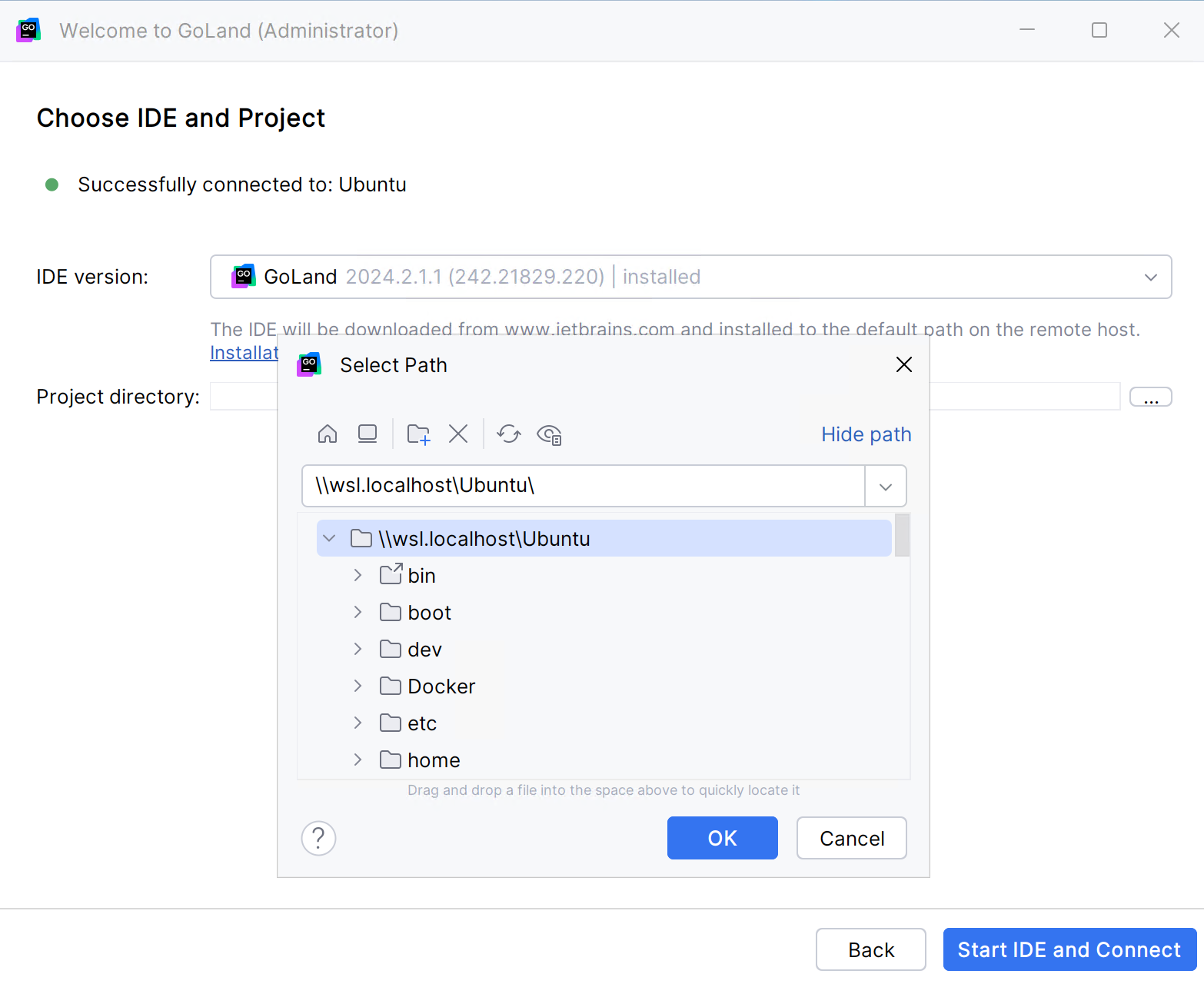1204x984 pixels.
Task: Select the etc folder
Action: [x=422, y=723]
